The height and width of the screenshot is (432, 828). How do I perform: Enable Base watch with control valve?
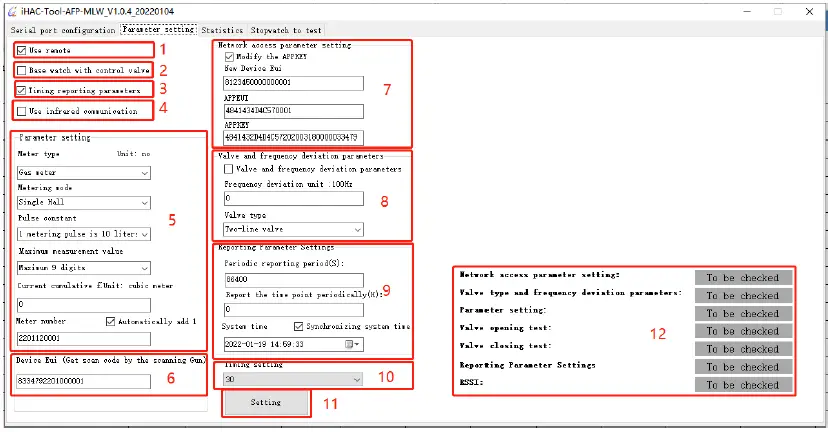[22, 70]
